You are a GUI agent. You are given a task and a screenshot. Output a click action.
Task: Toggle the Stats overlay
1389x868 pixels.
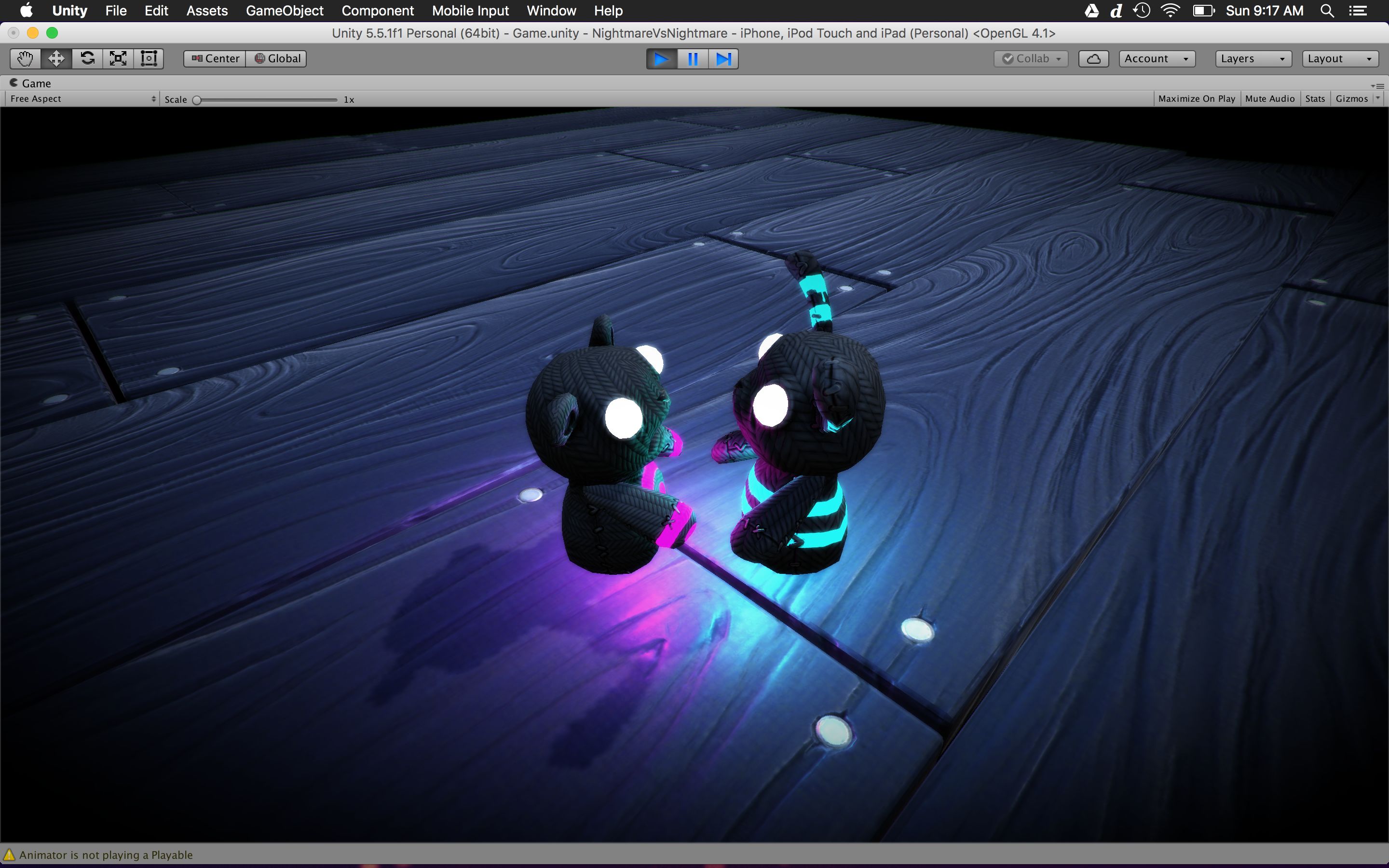pos(1314,99)
